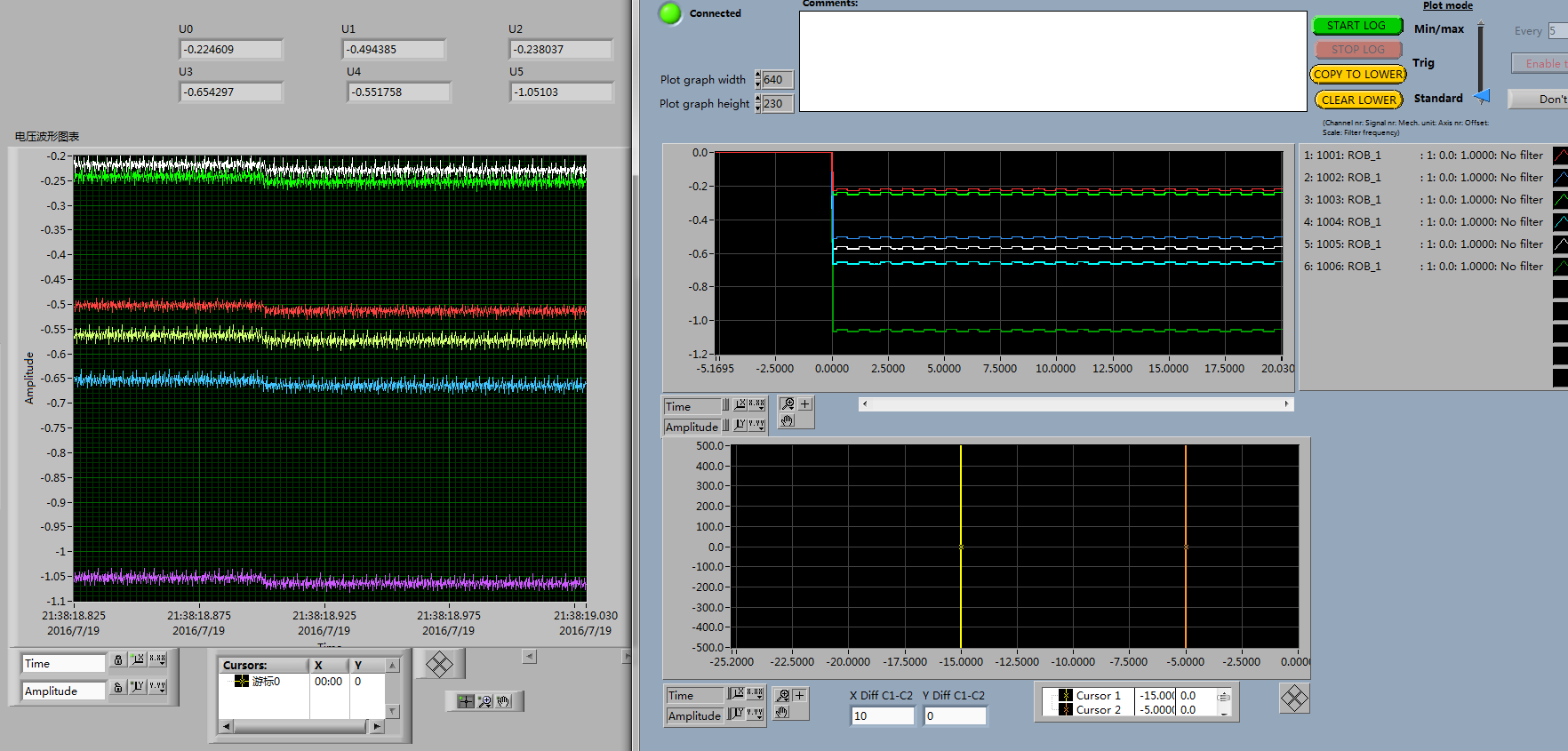Select the hand pan tool in left palette
The image size is (1568, 751).
tap(504, 702)
